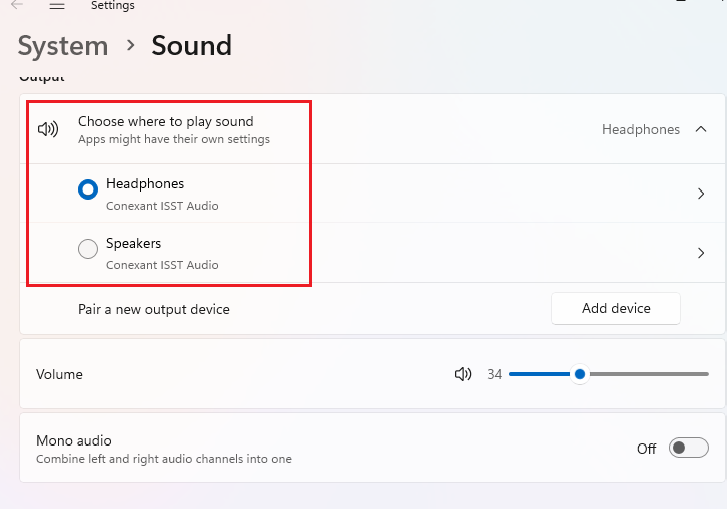Select the Headphones radio button
The width and height of the screenshot is (727, 509).
coord(88,189)
